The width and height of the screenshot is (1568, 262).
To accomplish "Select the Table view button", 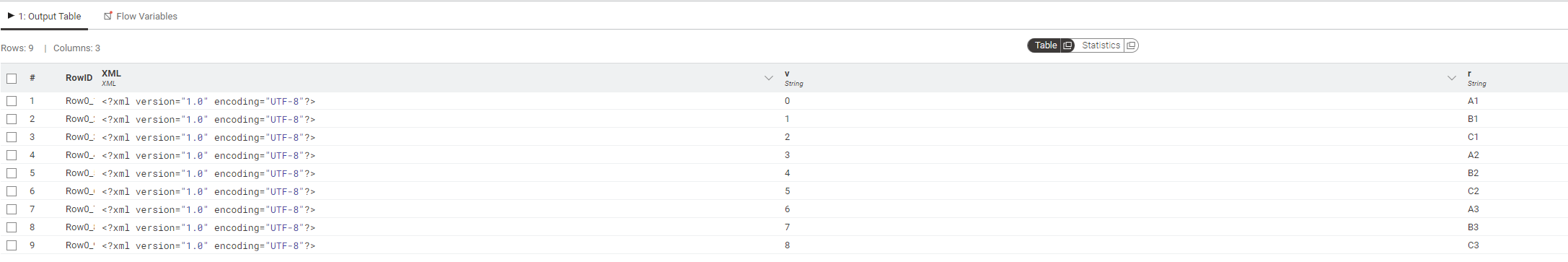I will coord(1046,45).
